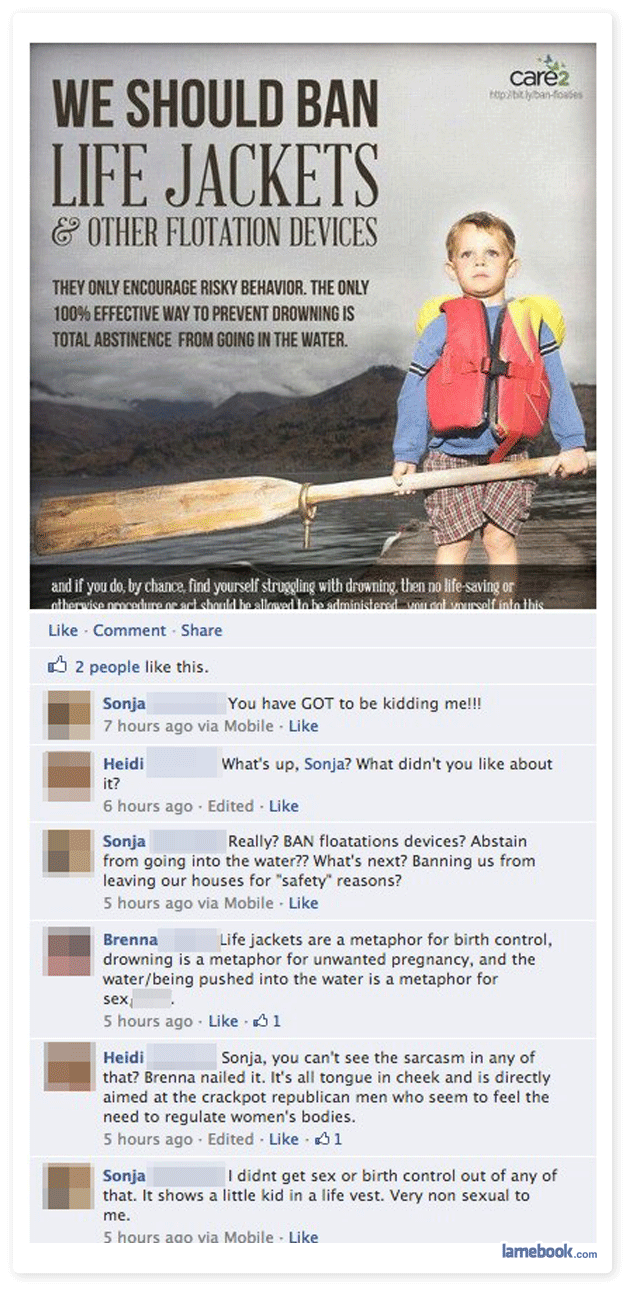The height and width of the screenshot is (1291, 630).
Task: Click the tagged 'Sonja' mention in Heidi's reply
Action: (324, 764)
